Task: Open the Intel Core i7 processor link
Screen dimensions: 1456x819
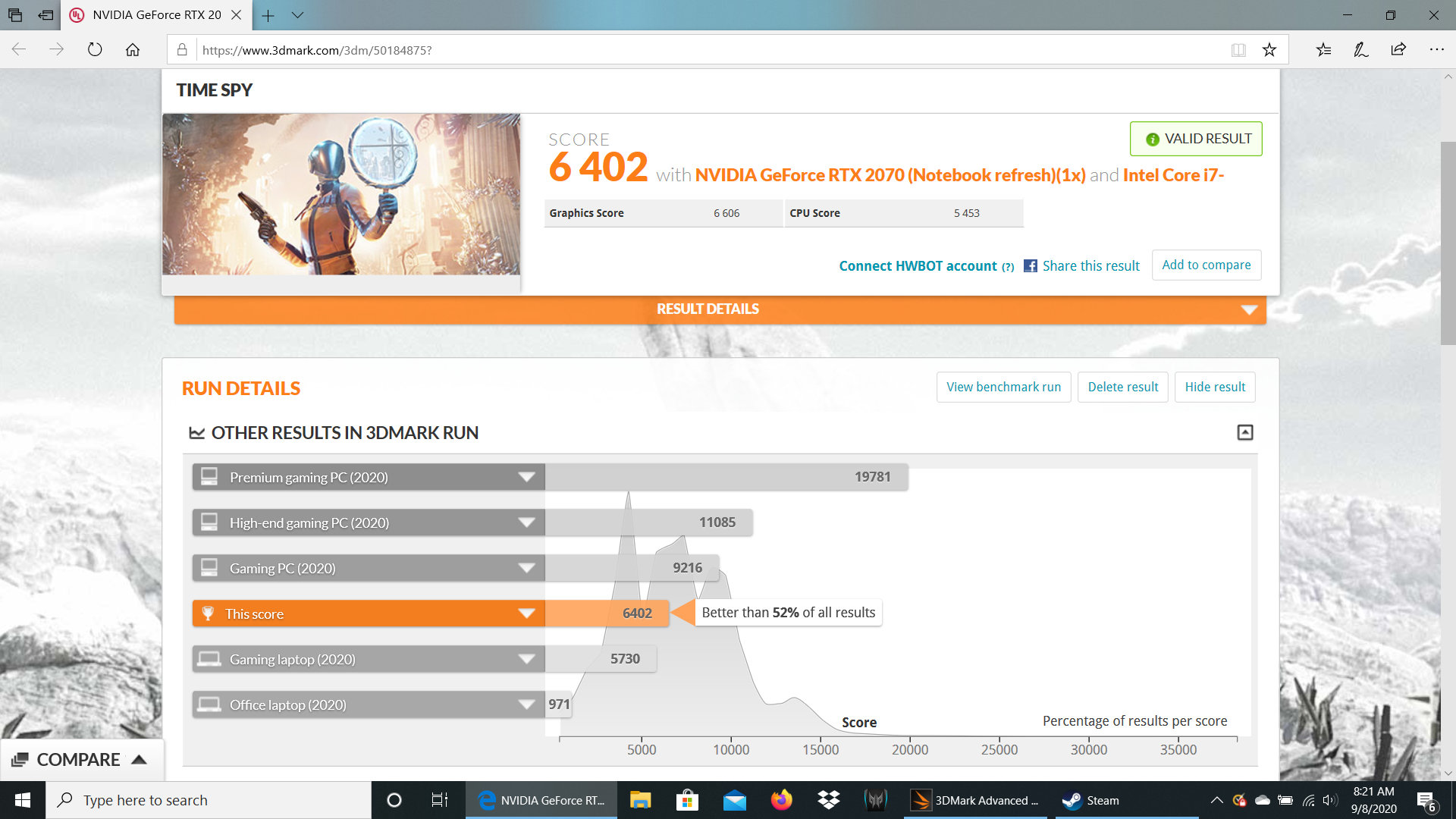Action: pos(1173,175)
